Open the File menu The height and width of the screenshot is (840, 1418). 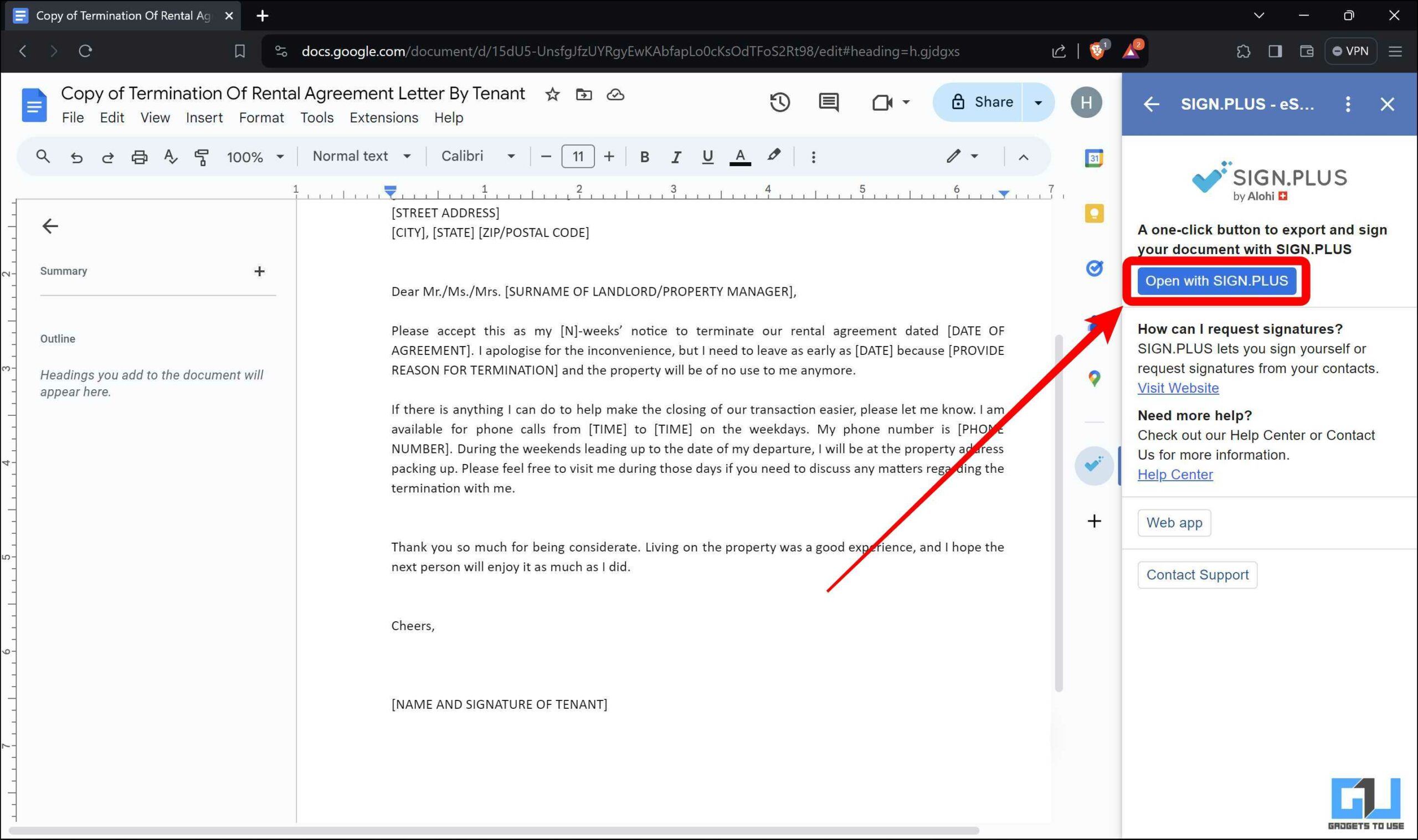pos(73,118)
